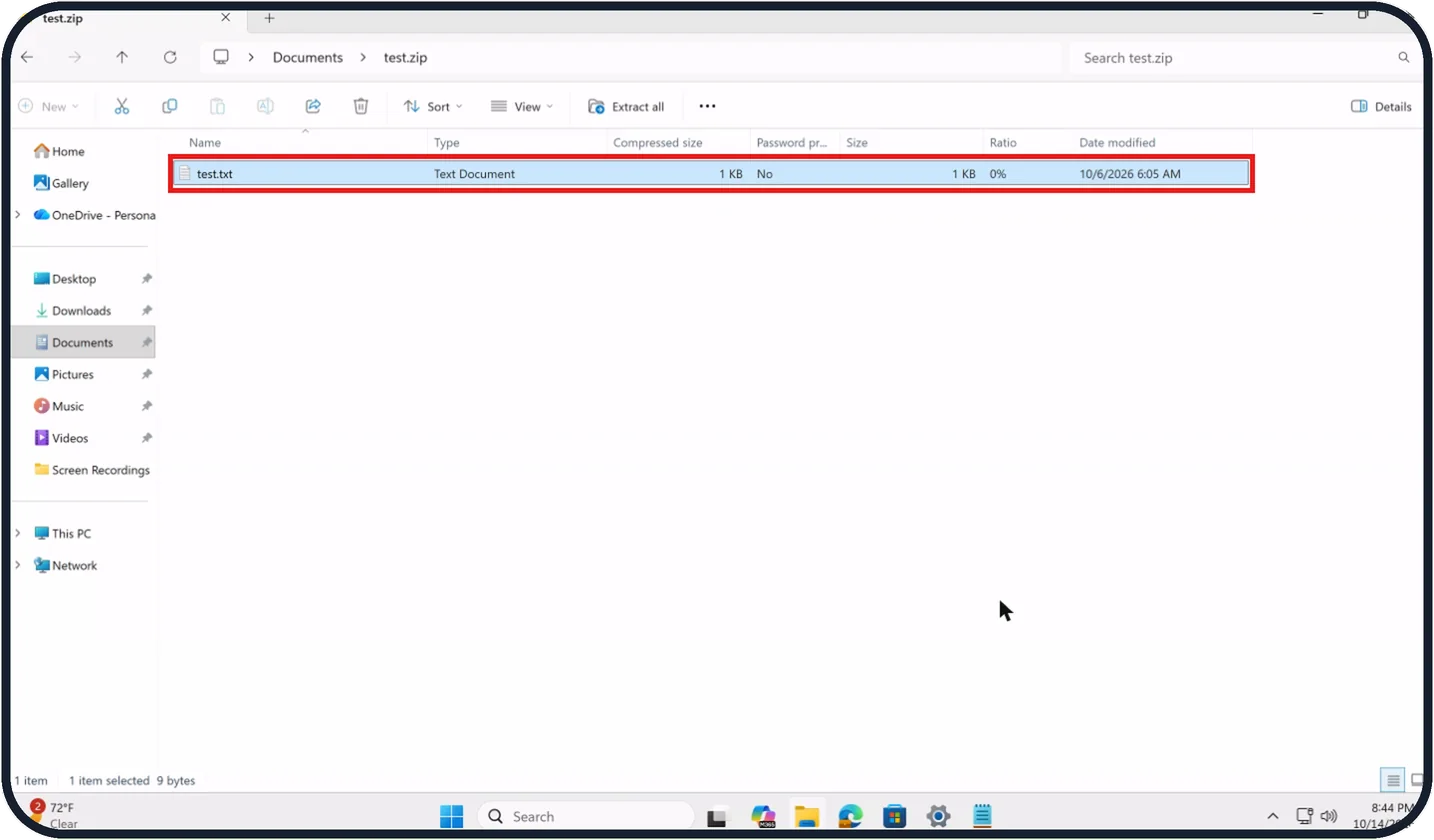This screenshot has height=840, width=1434.
Task: Open the Sort dropdown
Action: coord(433,106)
